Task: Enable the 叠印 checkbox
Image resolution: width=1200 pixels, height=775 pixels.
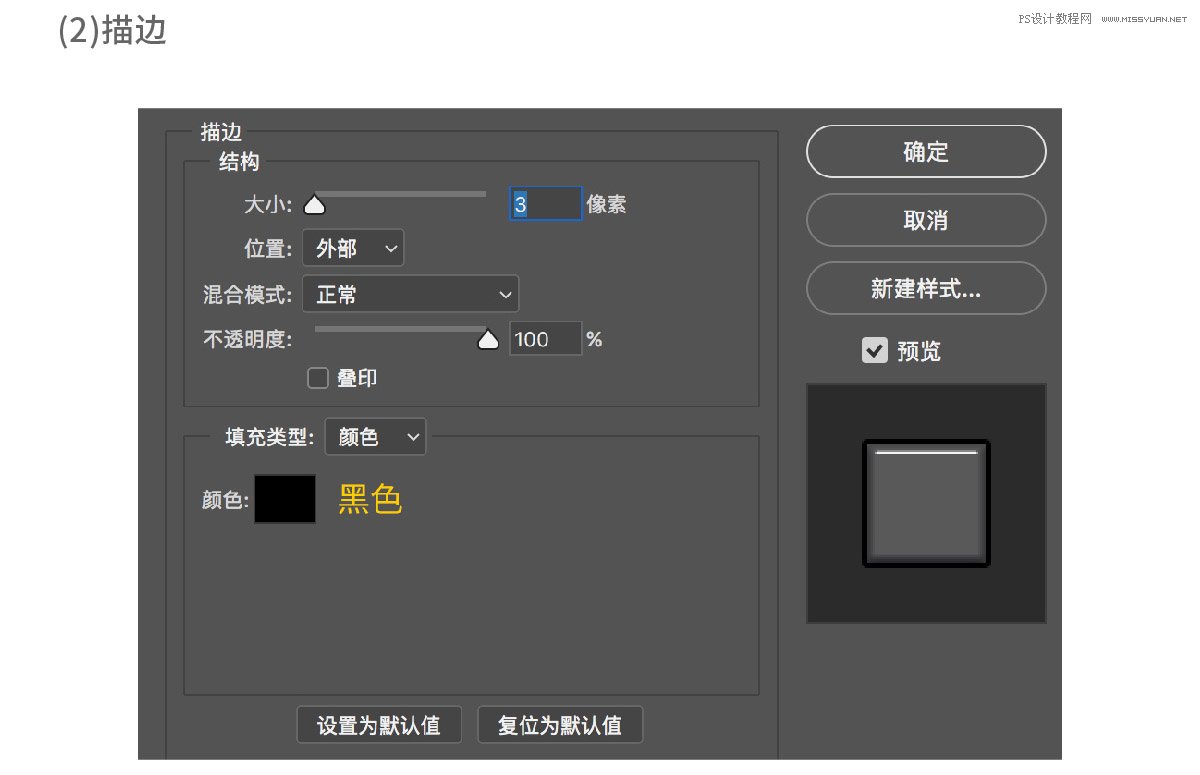Action: pyautogui.click(x=318, y=378)
